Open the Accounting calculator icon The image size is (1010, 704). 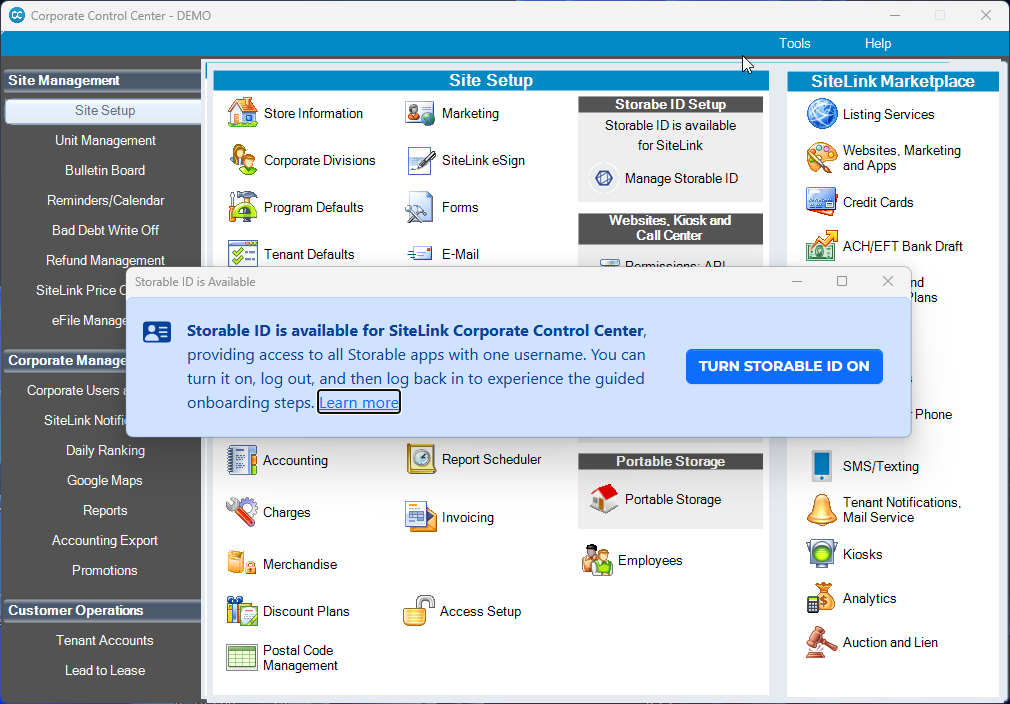(242, 460)
